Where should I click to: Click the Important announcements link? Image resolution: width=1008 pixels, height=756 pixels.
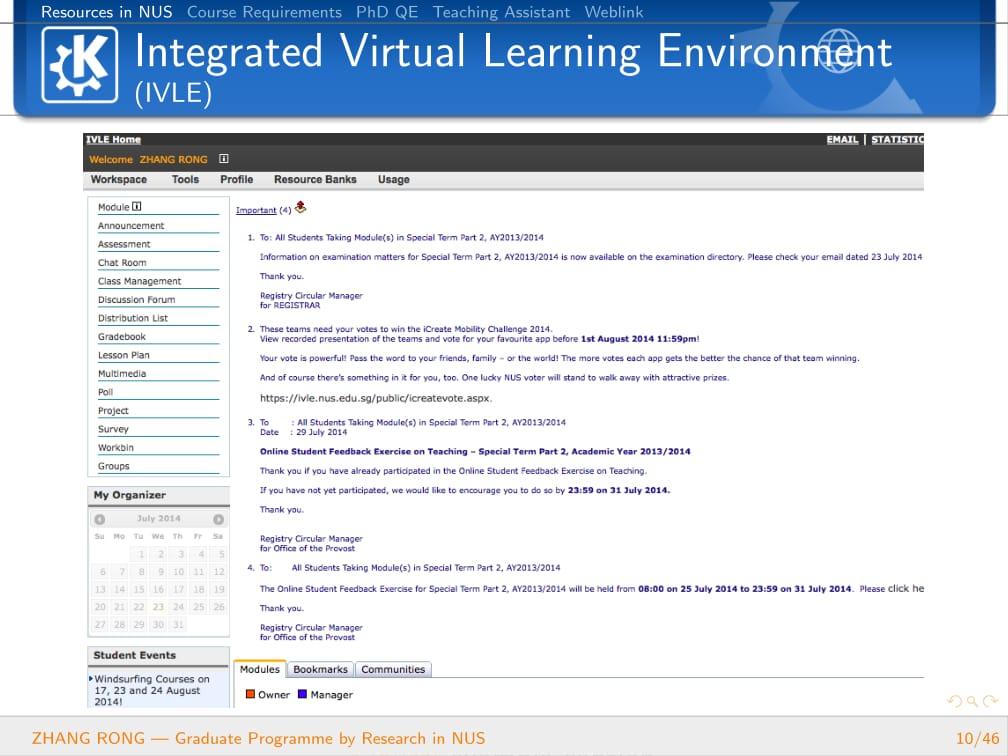256,210
